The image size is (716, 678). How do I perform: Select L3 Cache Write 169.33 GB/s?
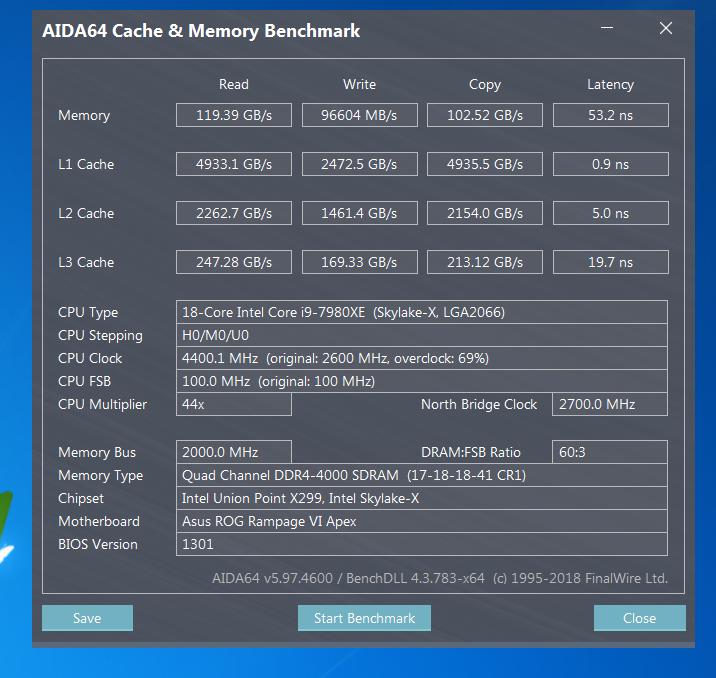(359, 262)
